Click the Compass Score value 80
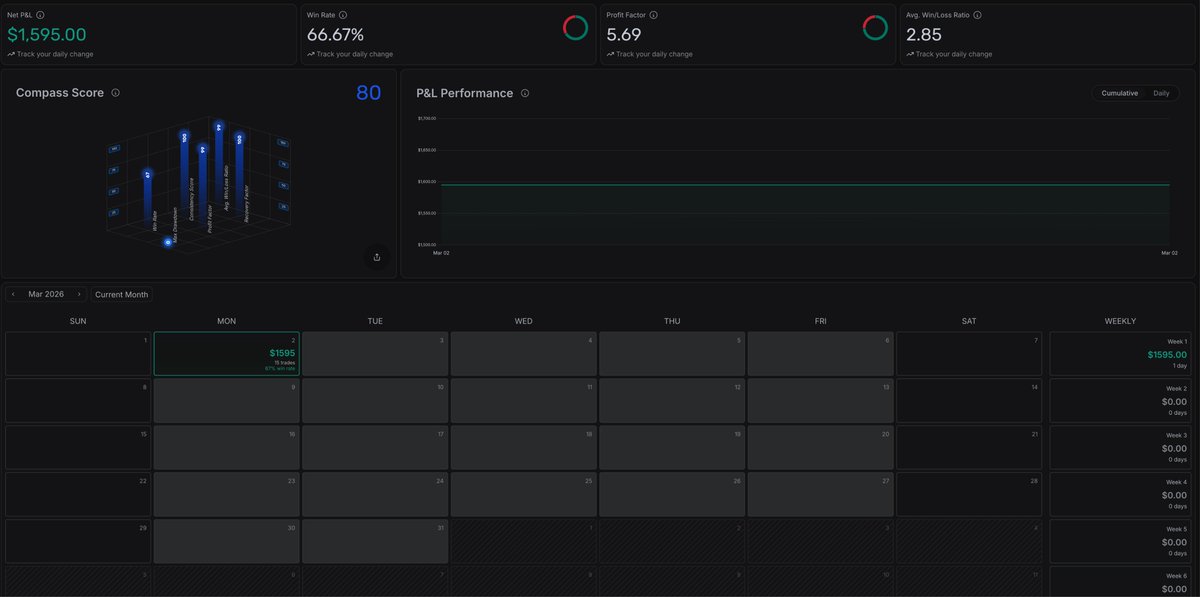Viewport: 1200px width, 597px height. pyautogui.click(x=369, y=93)
